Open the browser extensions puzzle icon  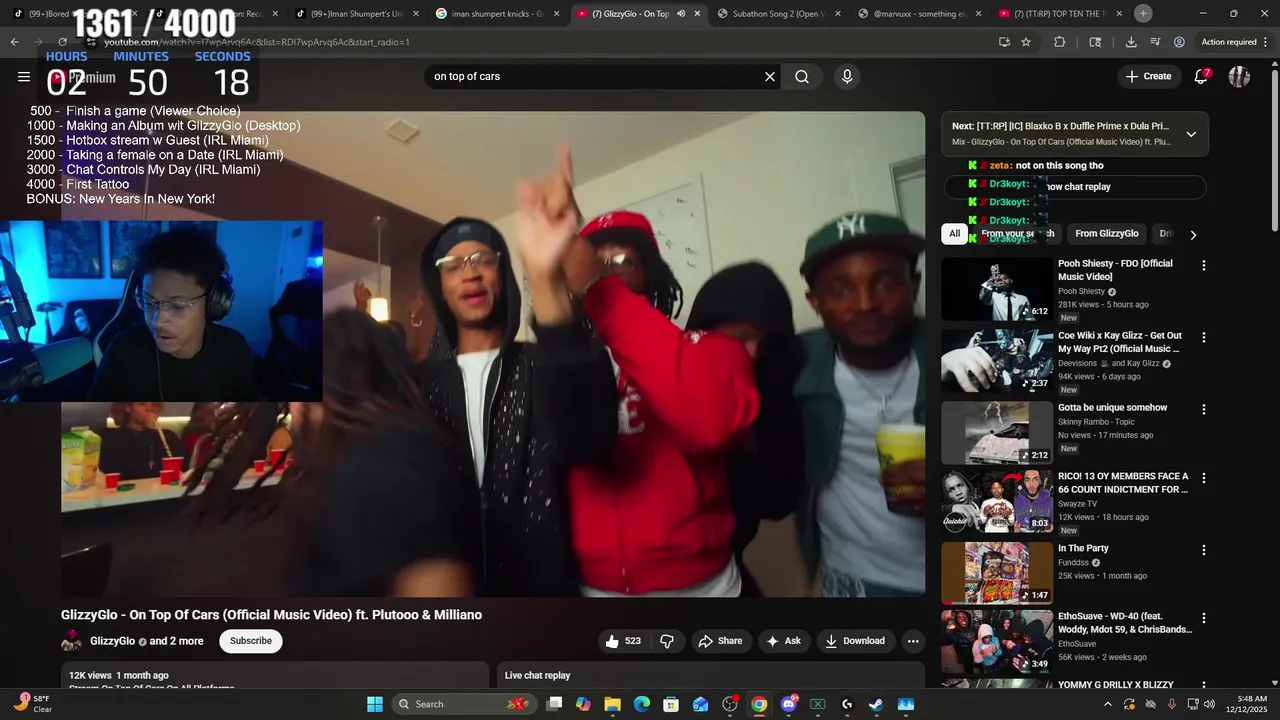(x=1060, y=42)
